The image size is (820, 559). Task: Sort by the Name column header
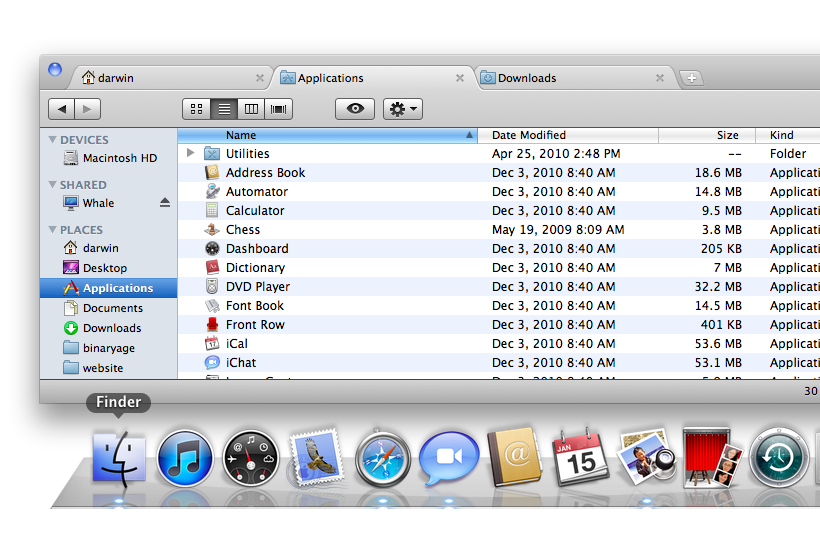click(327, 135)
